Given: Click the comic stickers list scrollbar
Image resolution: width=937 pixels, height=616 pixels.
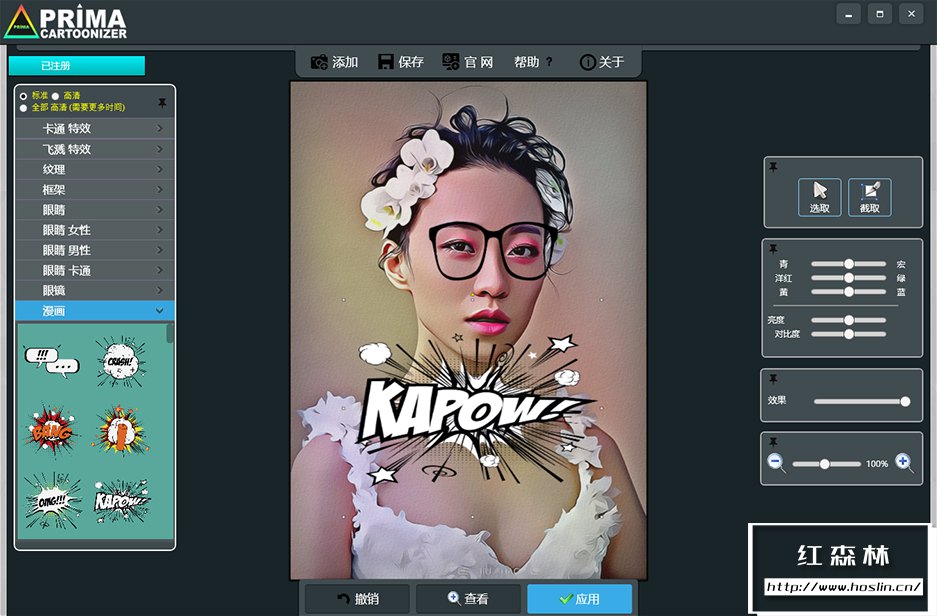Looking at the screenshot, I should [x=170, y=333].
